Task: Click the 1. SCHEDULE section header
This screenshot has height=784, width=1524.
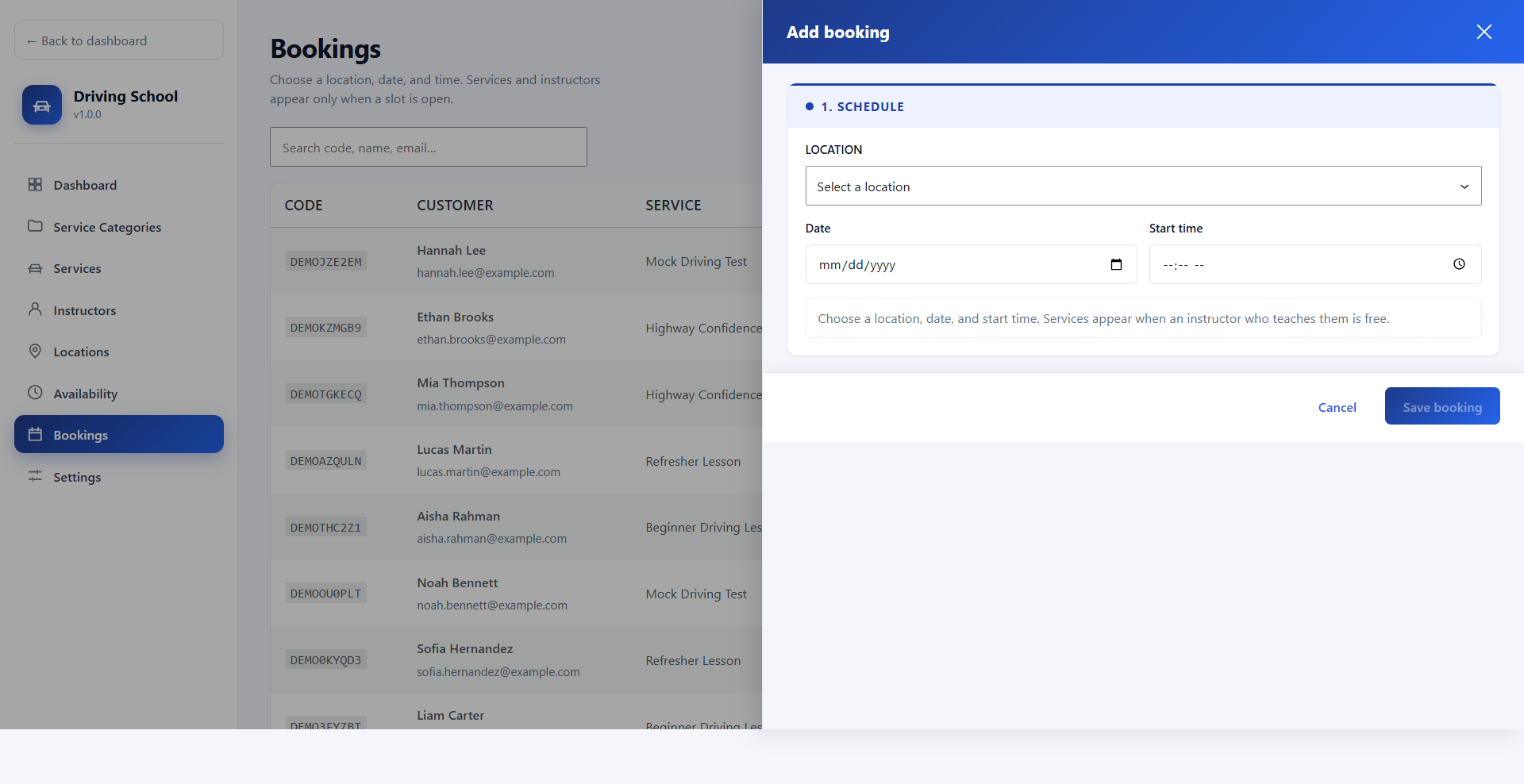Action: [1143, 106]
